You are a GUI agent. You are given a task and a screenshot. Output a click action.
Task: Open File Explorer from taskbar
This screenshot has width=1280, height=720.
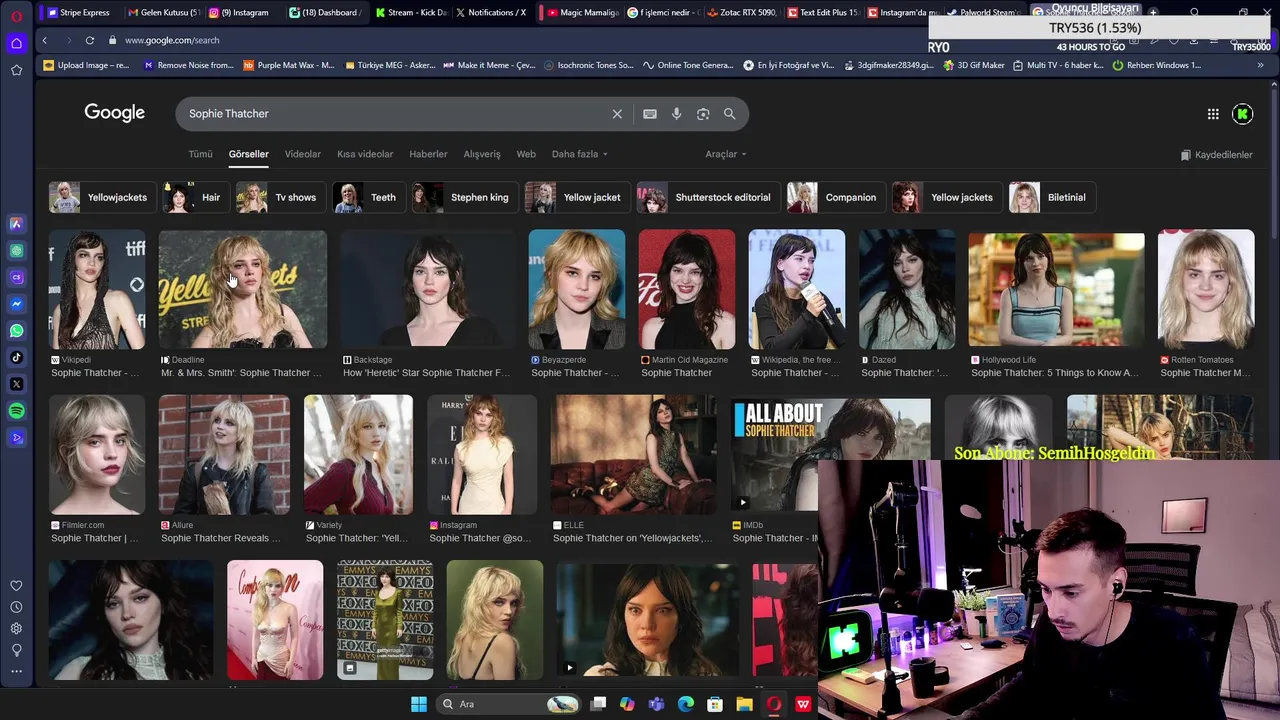(744, 704)
